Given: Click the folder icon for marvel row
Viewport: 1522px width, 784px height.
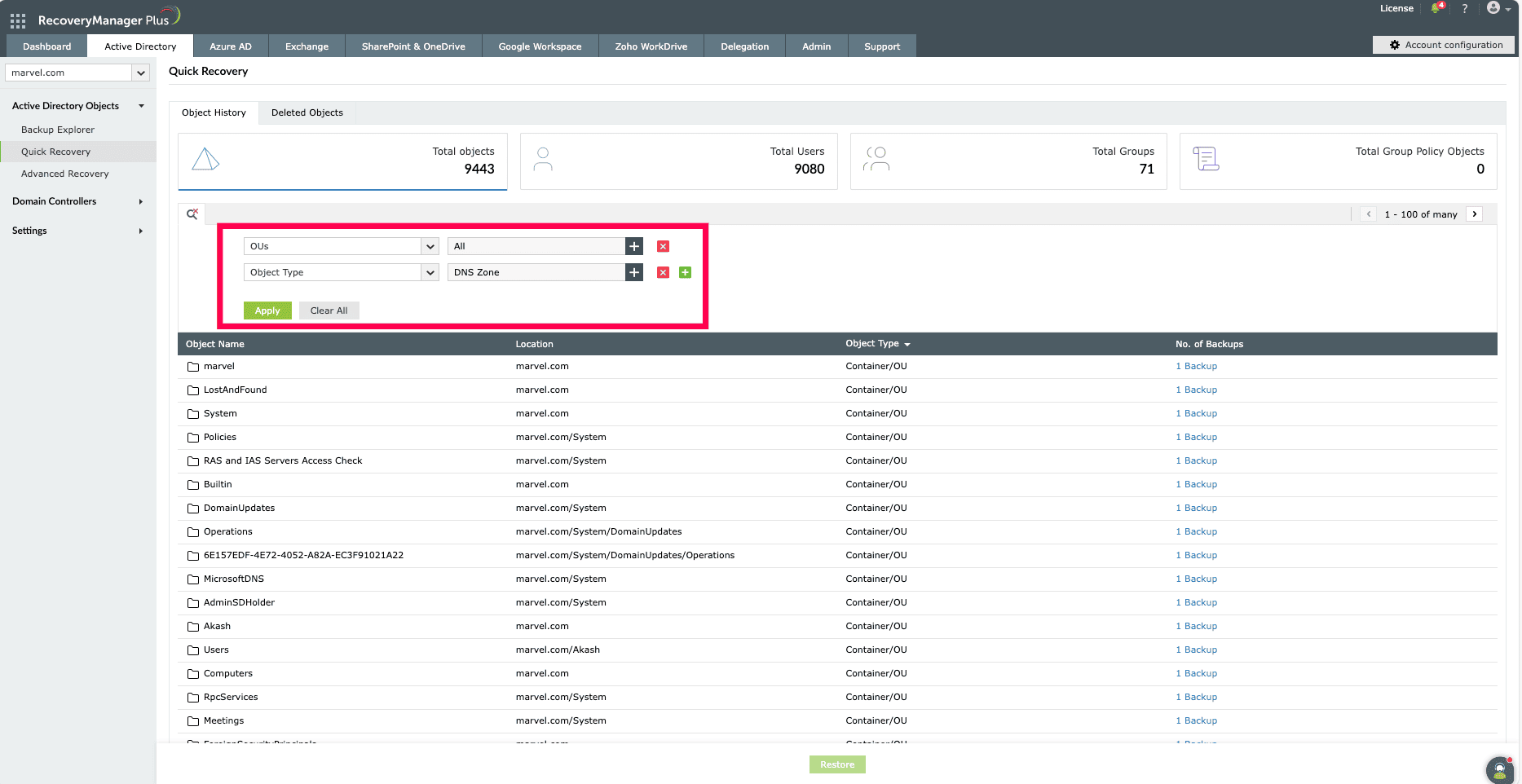Looking at the screenshot, I should point(193,367).
